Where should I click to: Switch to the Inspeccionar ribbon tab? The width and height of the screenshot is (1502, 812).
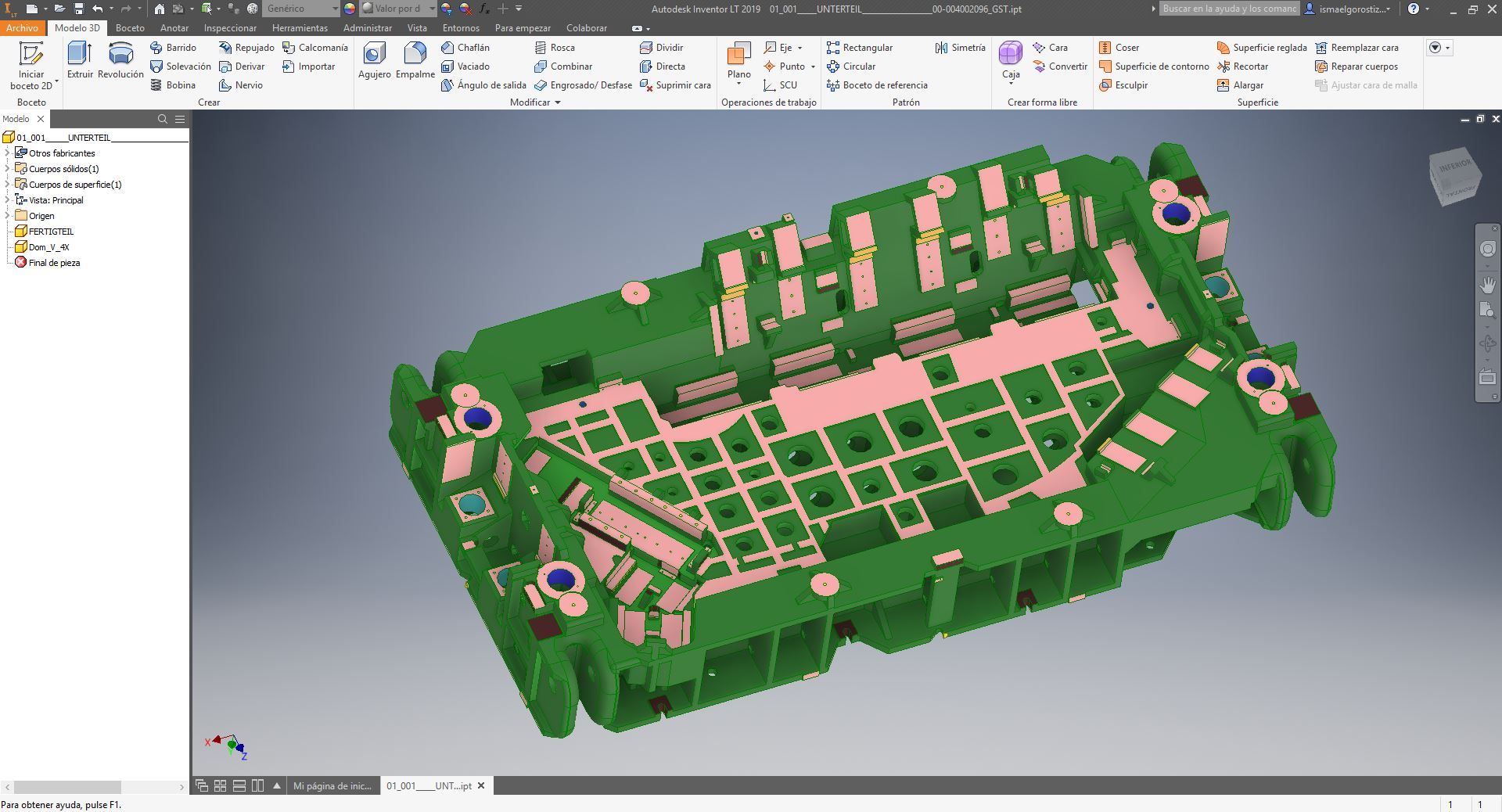(x=230, y=28)
